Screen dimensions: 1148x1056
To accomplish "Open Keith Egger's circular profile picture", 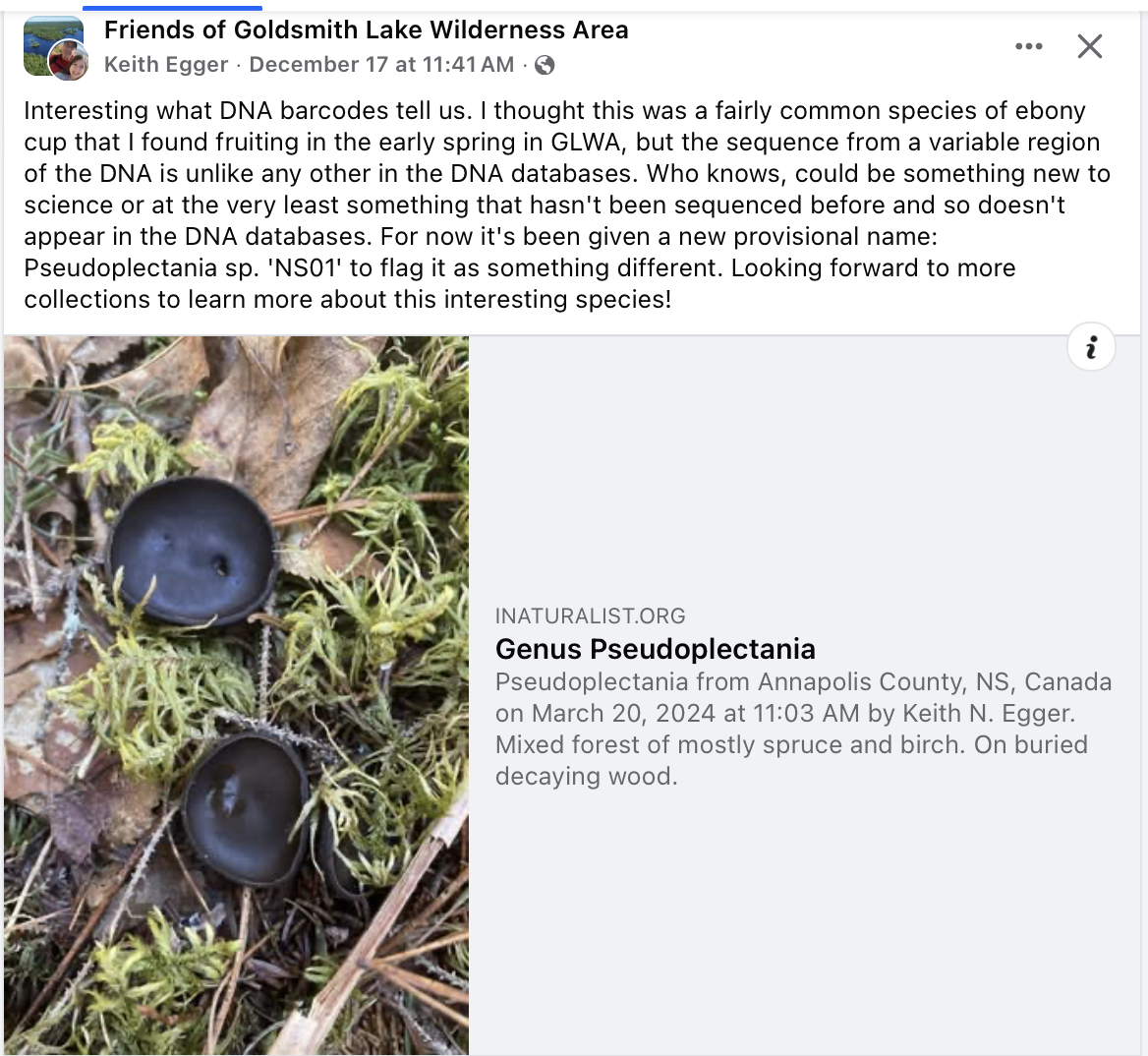I will pyautogui.click(x=69, y=62).
